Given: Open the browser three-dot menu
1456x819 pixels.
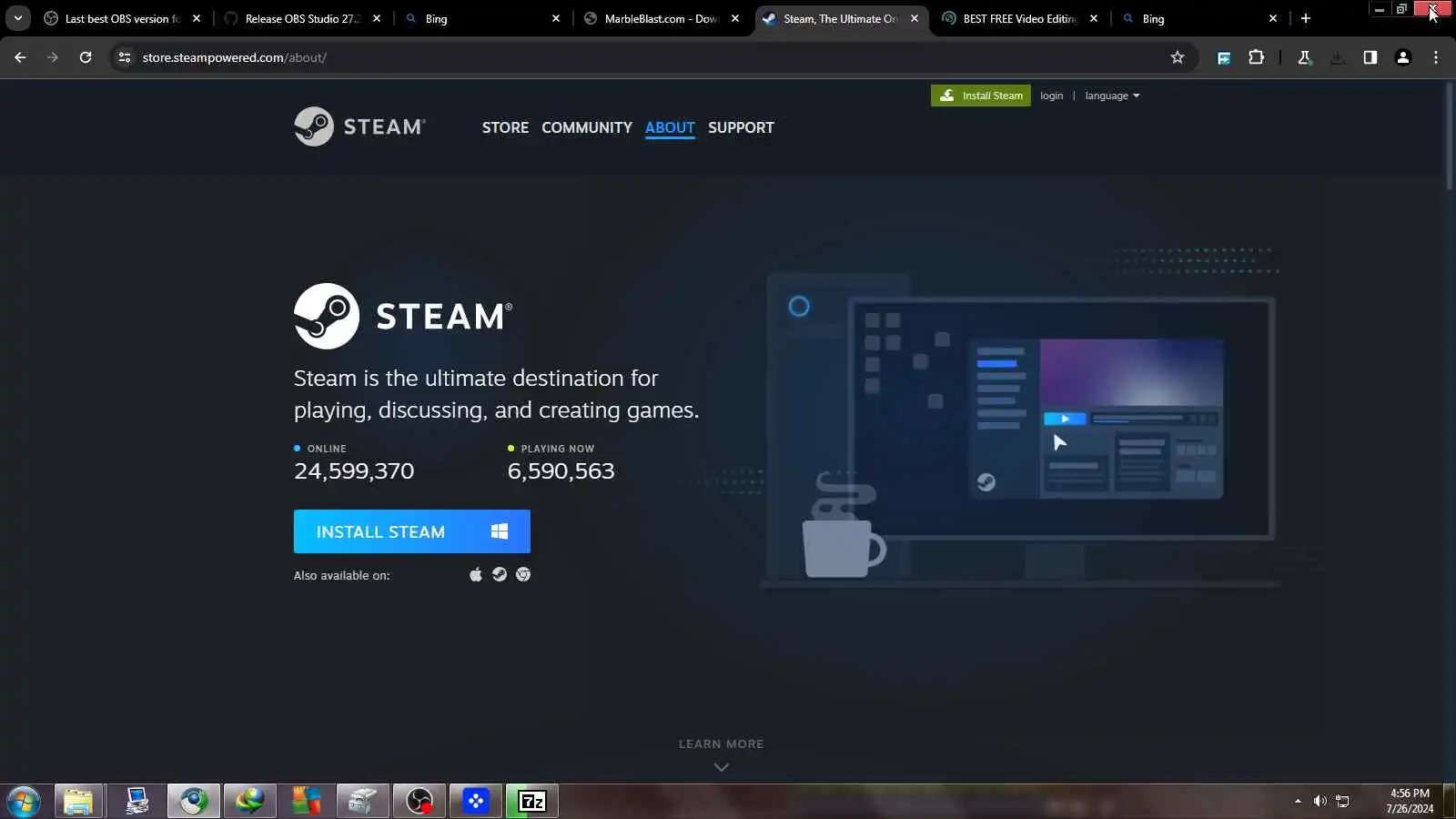Looking at the screenshot, I should tap(1436, 57).
